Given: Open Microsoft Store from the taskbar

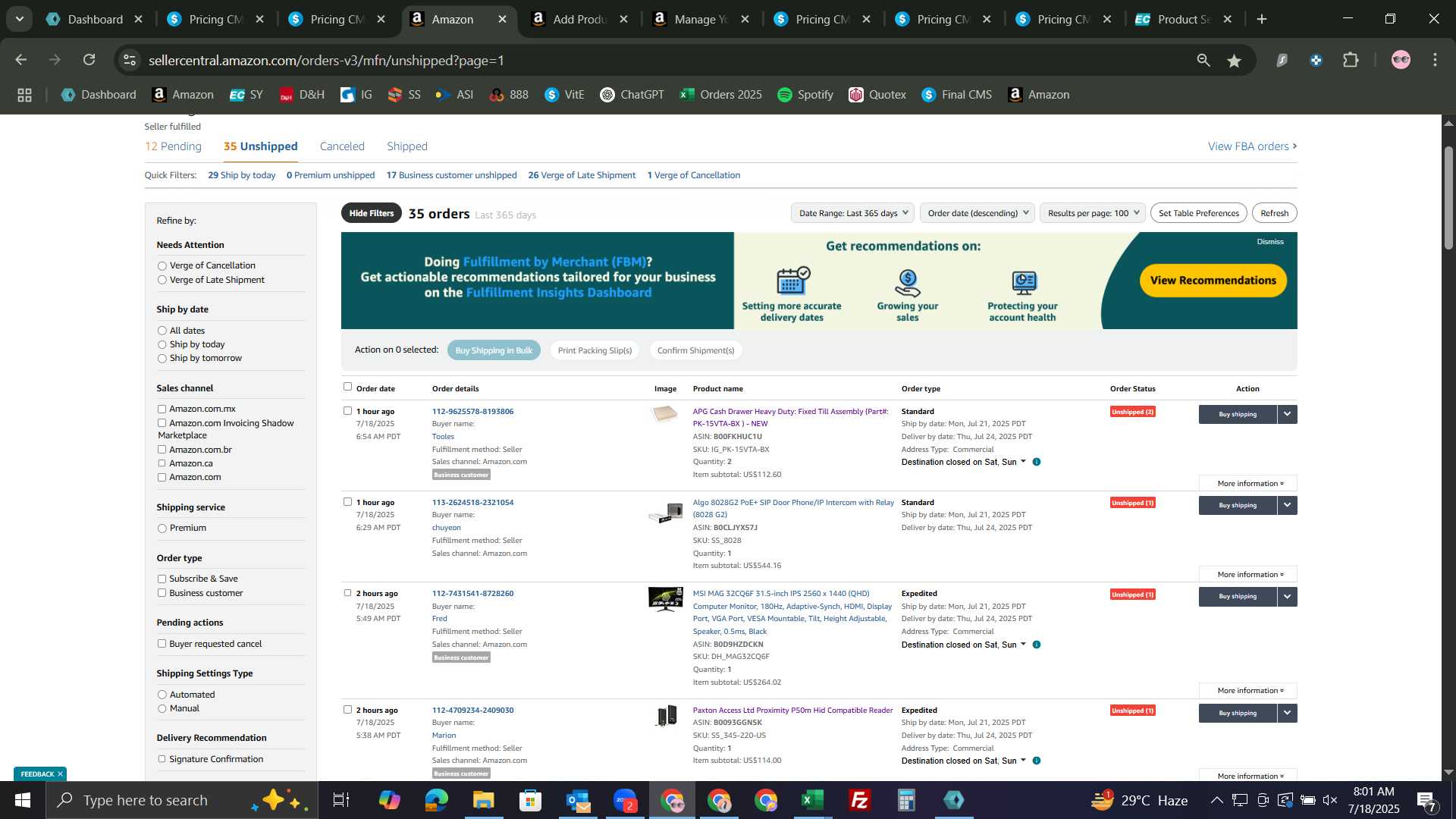Looking at the screenshot, I should coord(530,800).
